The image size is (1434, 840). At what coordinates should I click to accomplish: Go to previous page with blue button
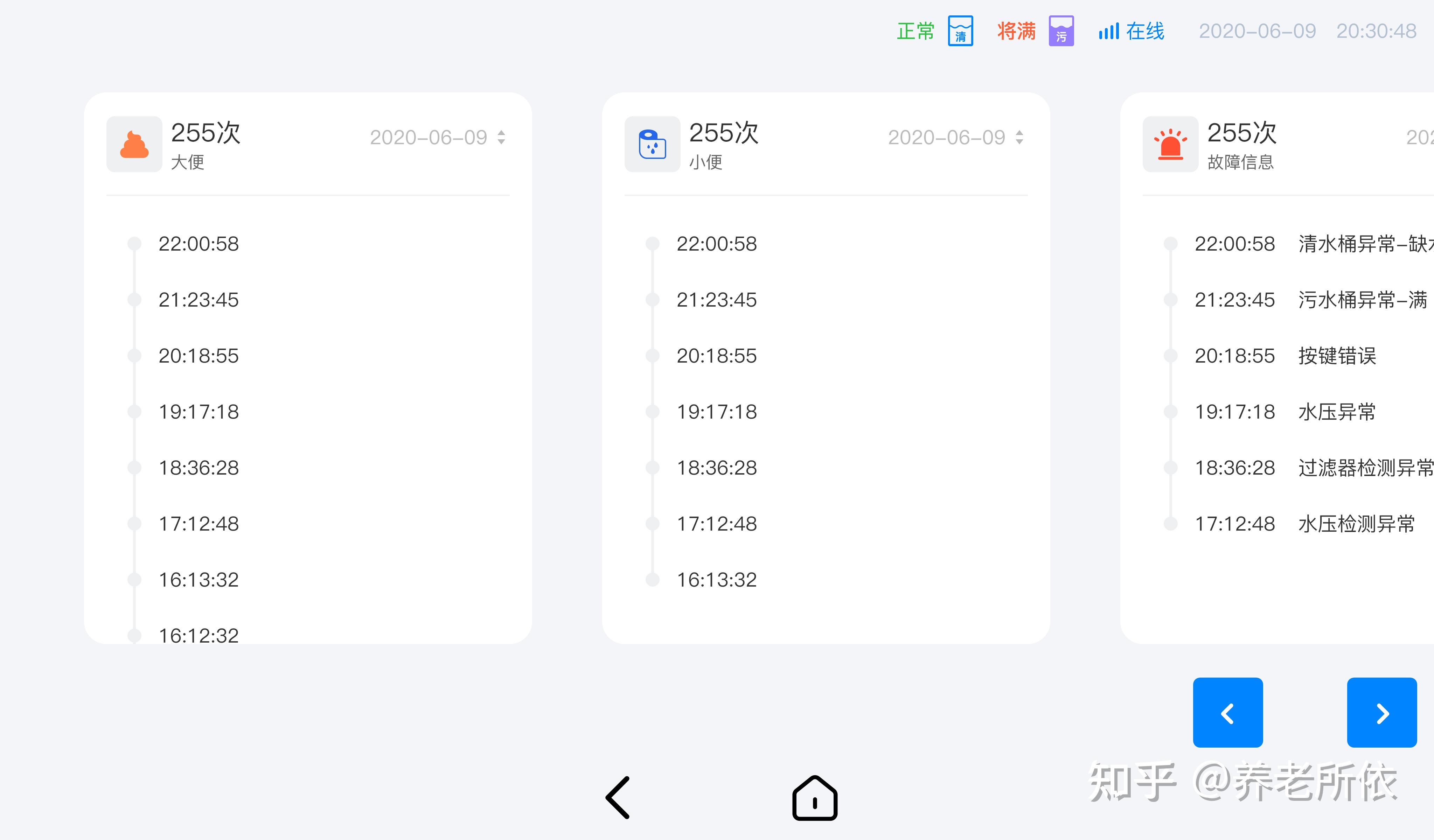pos(1227,712)
